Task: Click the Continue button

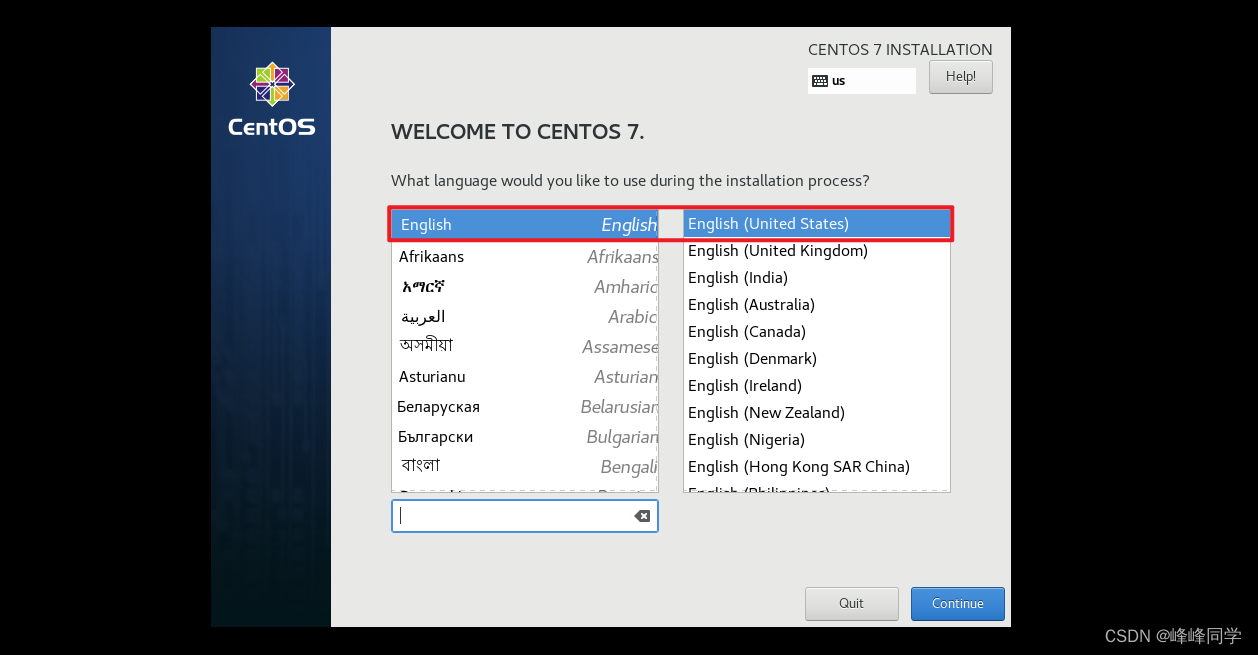Action: tap(957, 604)
